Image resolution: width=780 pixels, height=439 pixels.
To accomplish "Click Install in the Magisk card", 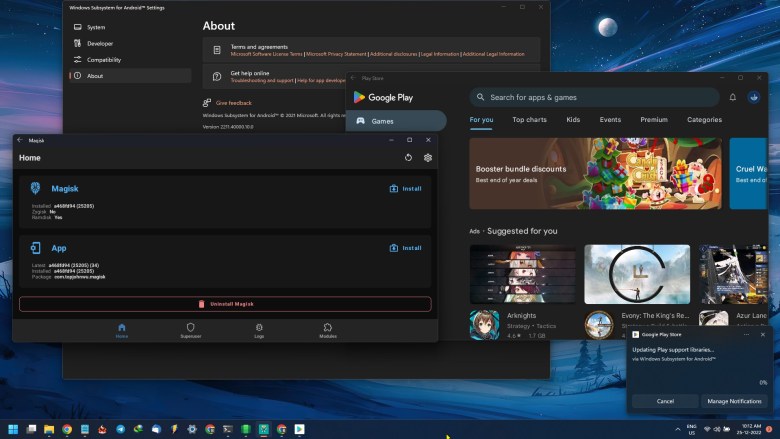I will coord(405,188).
